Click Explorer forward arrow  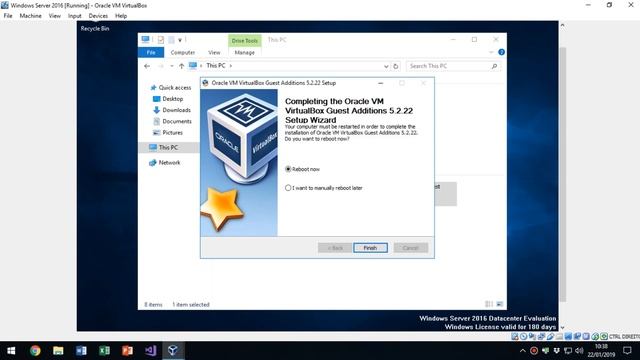coord(160,66)
